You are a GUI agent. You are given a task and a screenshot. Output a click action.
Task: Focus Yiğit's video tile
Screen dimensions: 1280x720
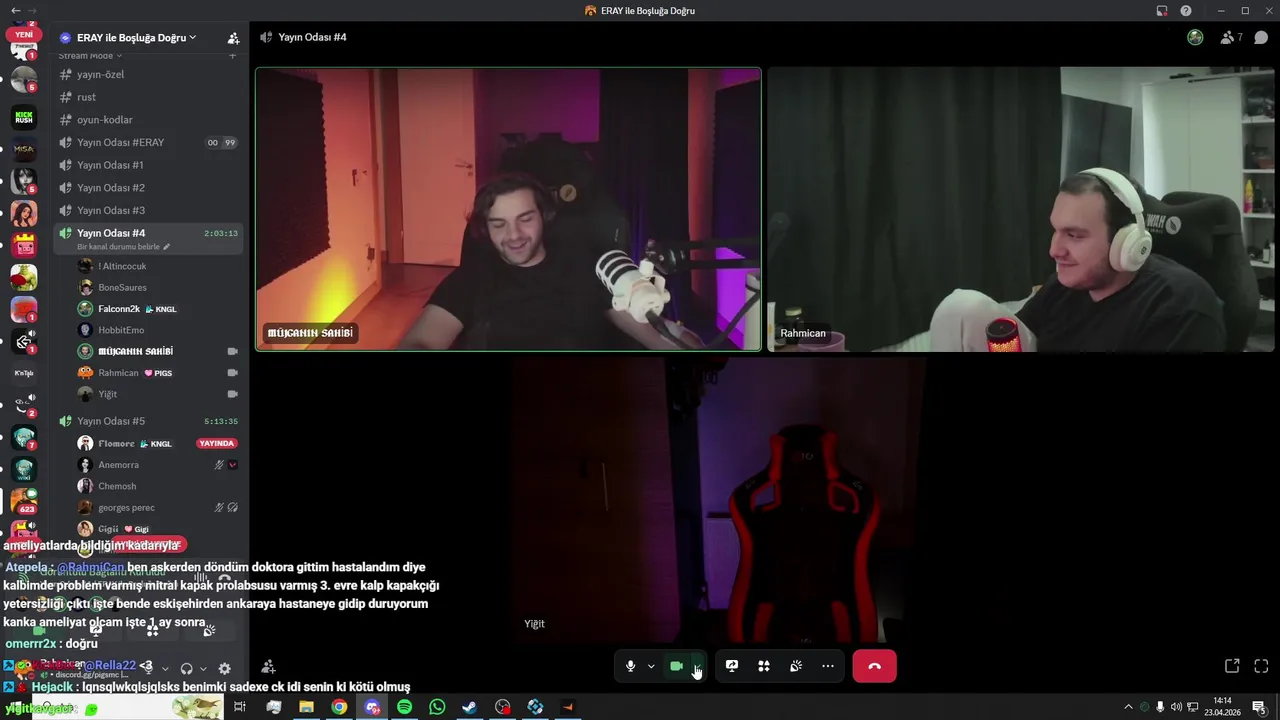coord(765,500)
